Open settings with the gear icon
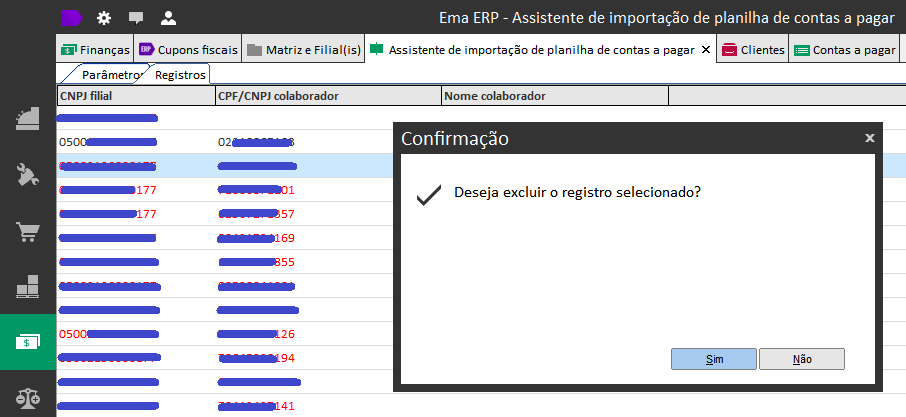Screen dimensions: 906x417 (x=104, y=17)
